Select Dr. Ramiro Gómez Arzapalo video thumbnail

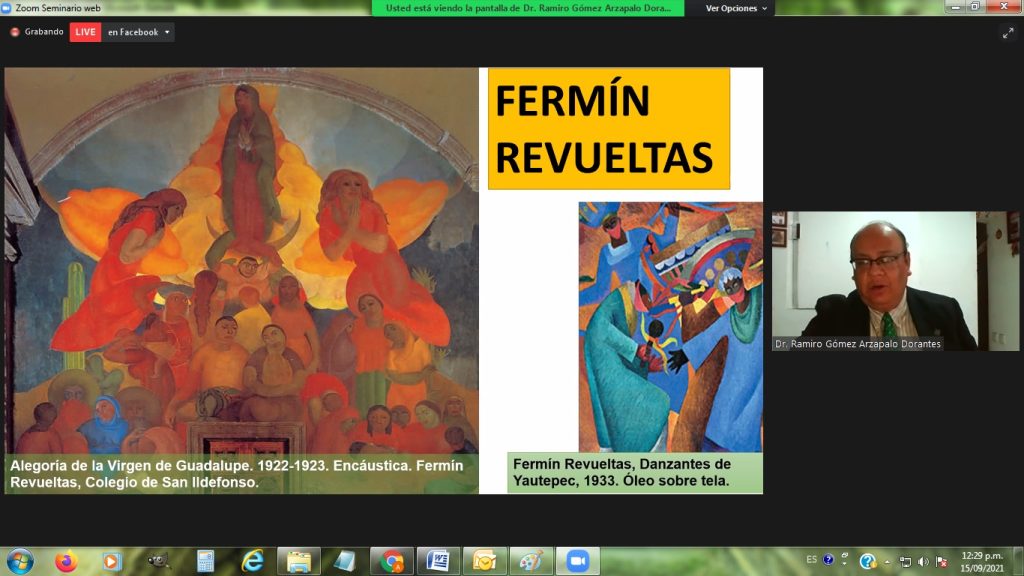pyautogui.click(x=895, y=281)
